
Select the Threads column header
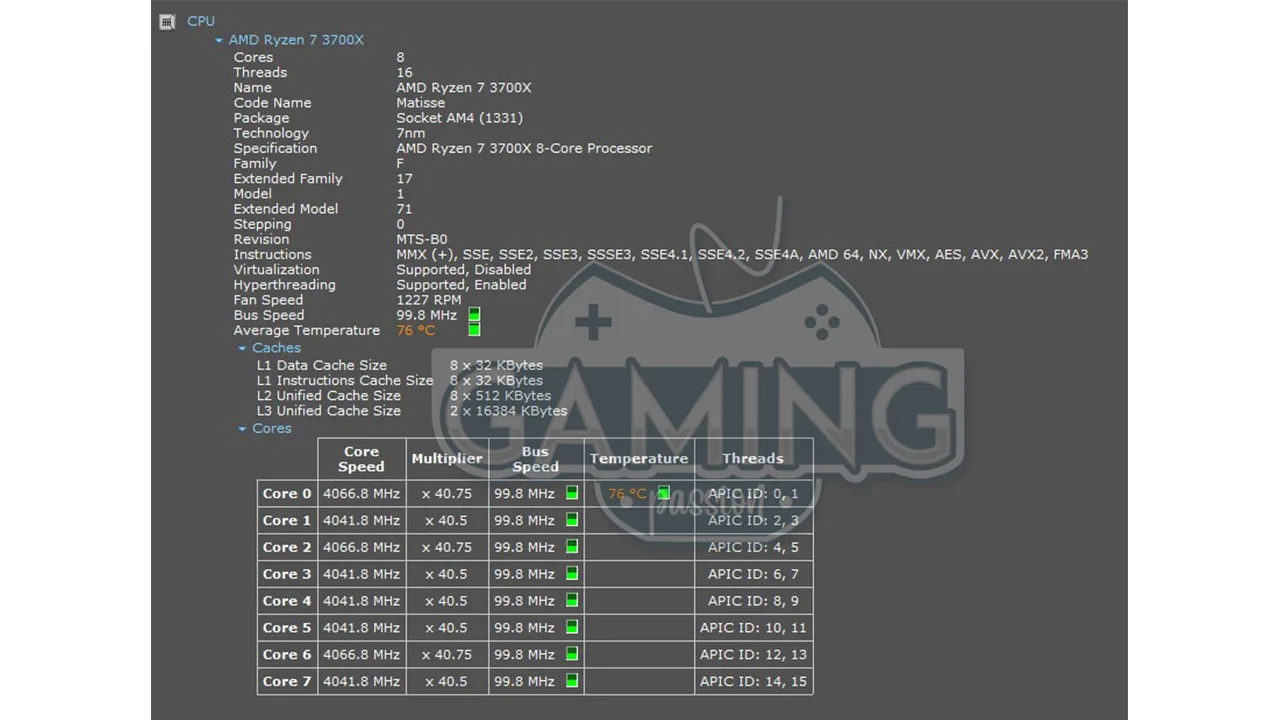click(753, 459)
